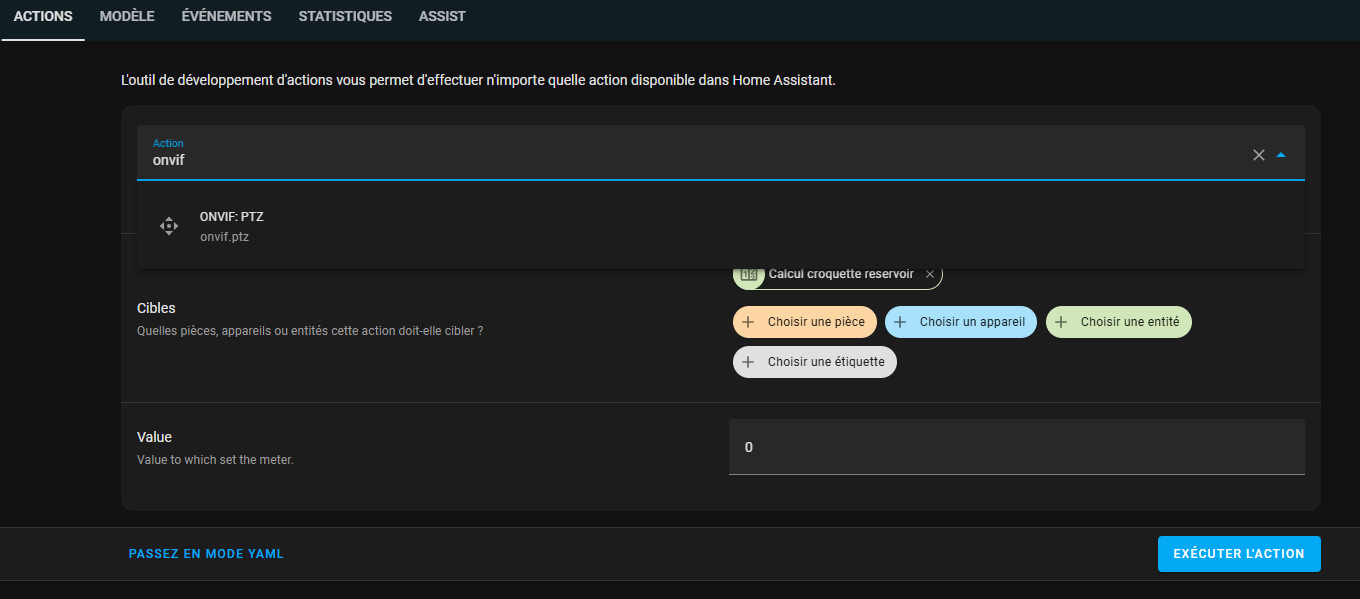Collapse the Action dropdown list

[x=1282, y=155]
